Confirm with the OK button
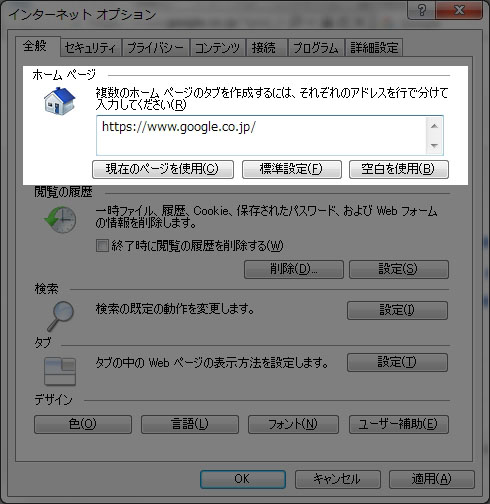 pyautogui.click(x=243, y=479)
